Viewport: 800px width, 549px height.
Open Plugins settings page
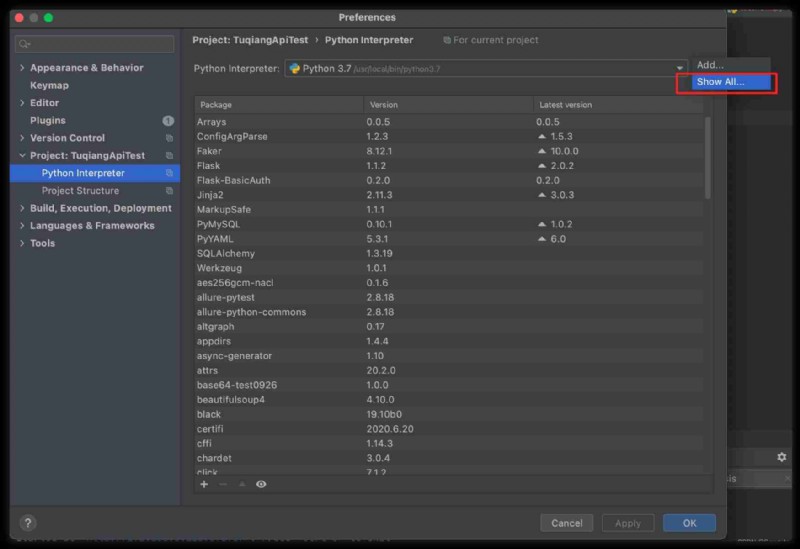[47, 120]
